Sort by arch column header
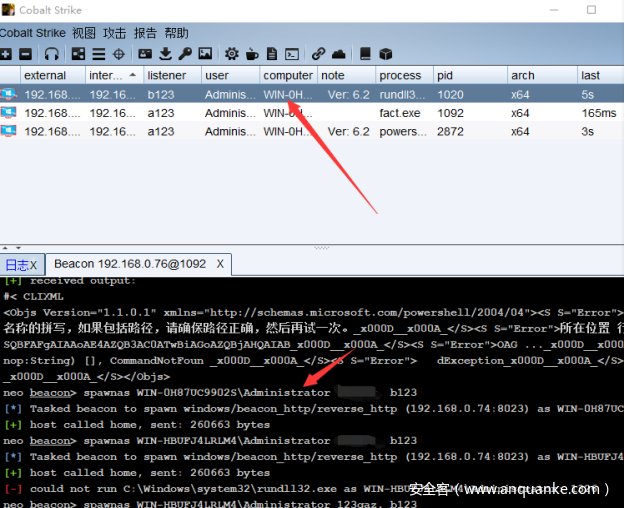 click(x=542, y=75)
